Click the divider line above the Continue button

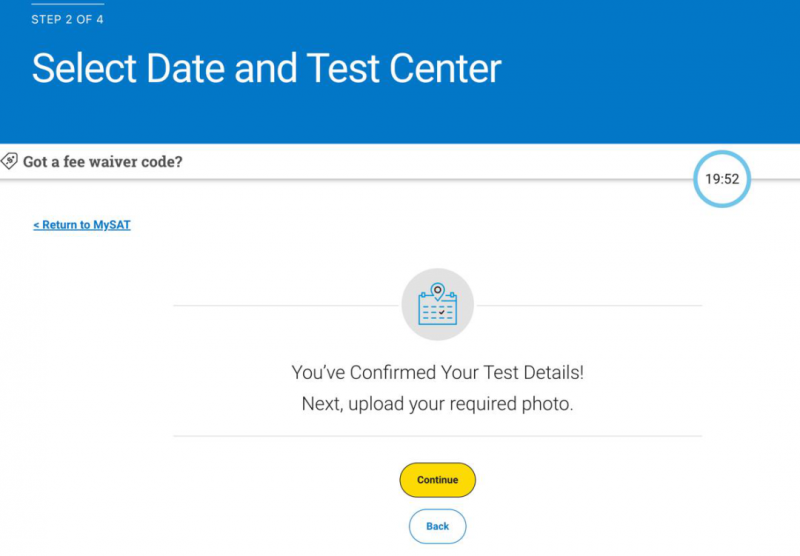tap(438, 436)
